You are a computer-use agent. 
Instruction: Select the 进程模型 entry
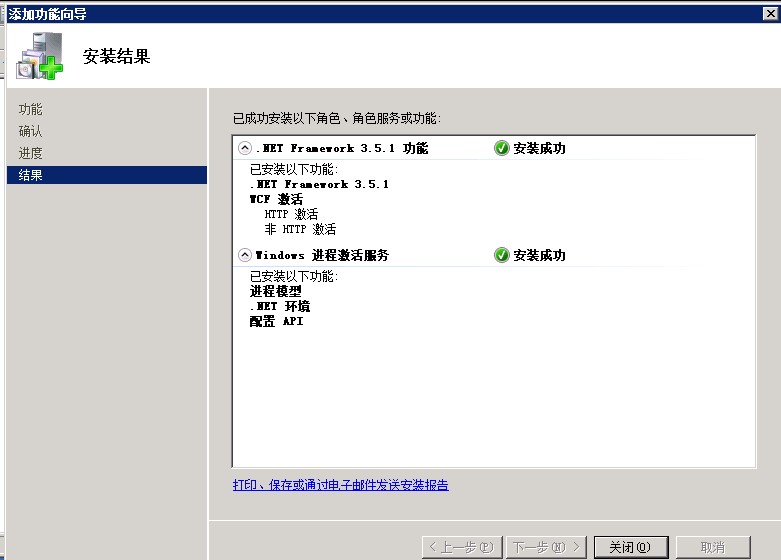[x=275, y=291]
